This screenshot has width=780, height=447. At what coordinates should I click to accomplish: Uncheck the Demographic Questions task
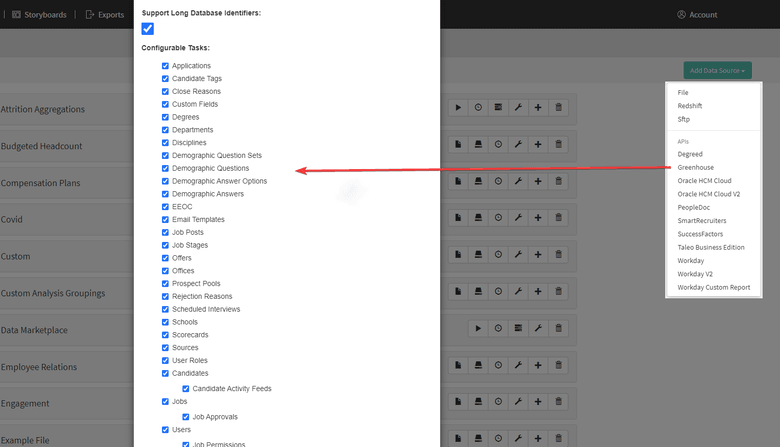165,168
